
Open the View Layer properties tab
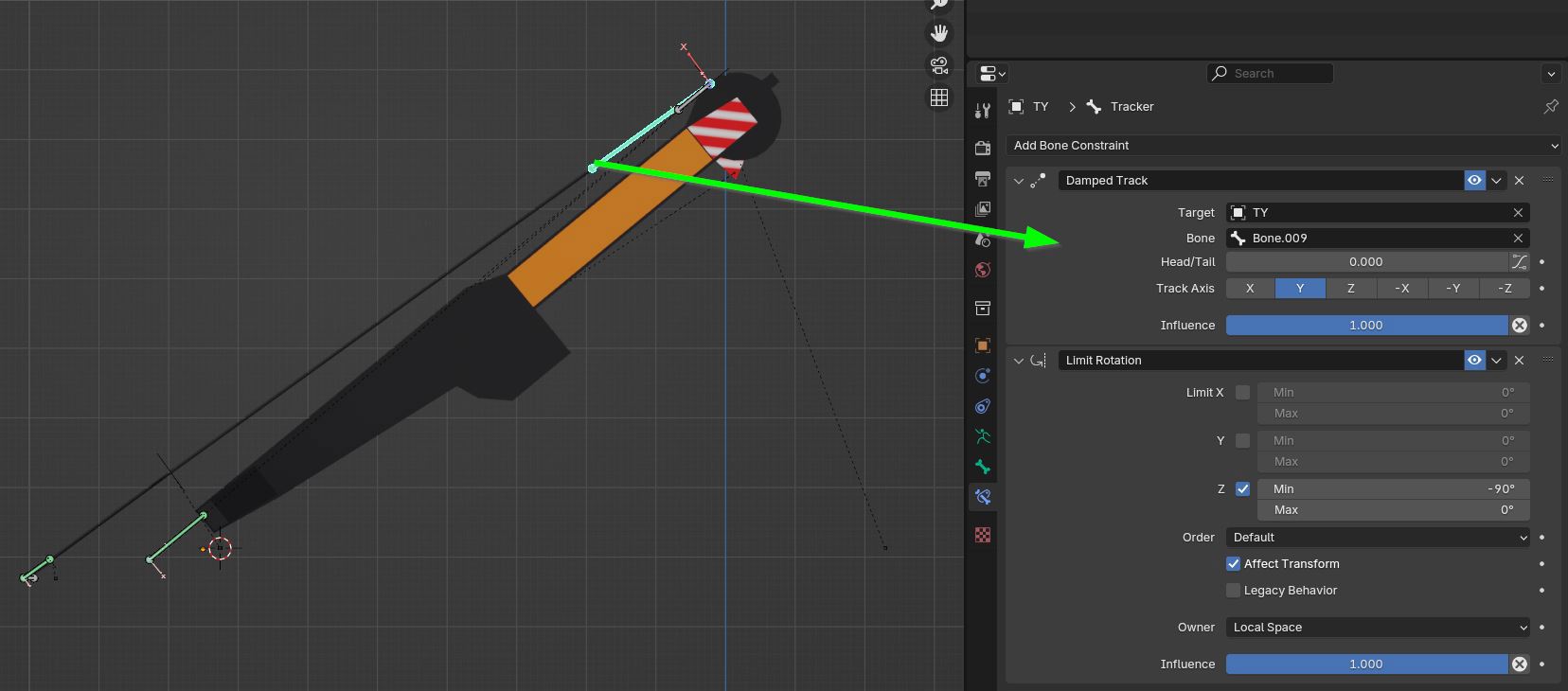coord(983,208)
